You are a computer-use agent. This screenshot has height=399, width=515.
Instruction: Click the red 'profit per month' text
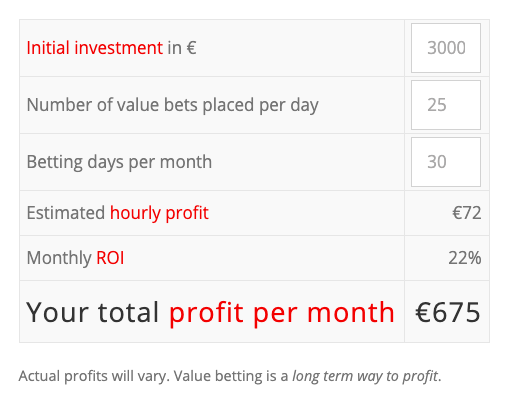point(282,312)
